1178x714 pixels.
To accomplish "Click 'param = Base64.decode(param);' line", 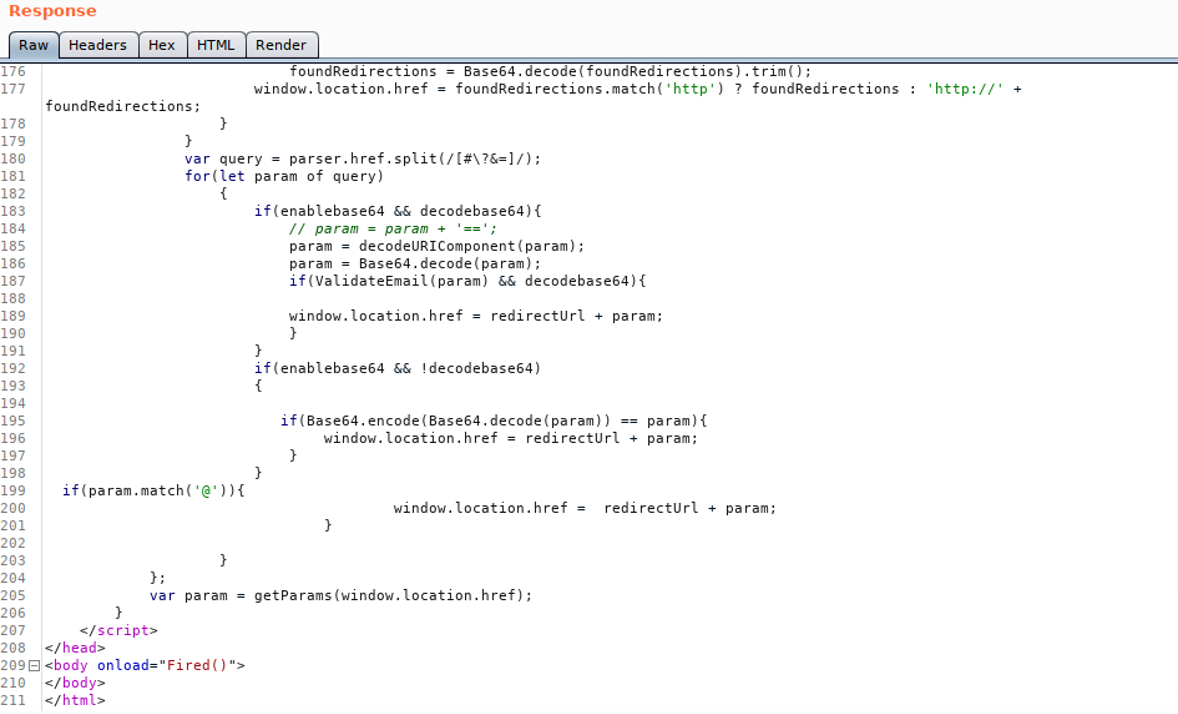I will [415, 264].
